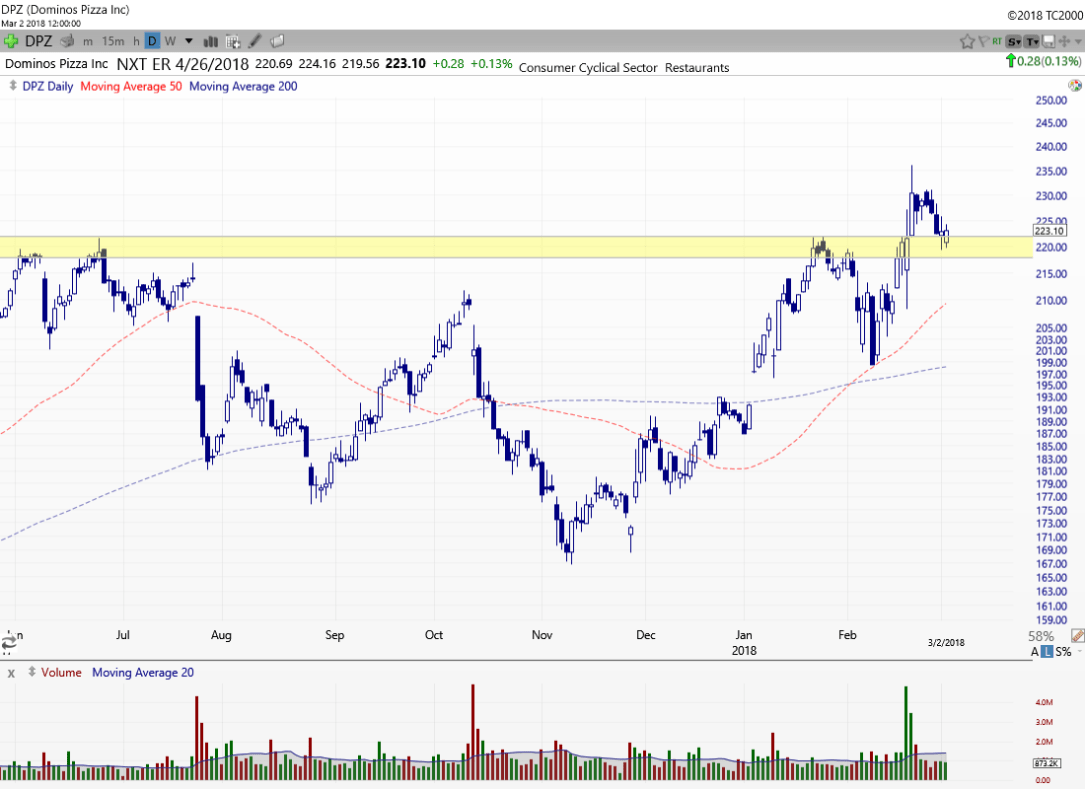Screen dimensions: 1085x789
Task: Click the notes icon beside the DPZ symbol
Action: 68,41
